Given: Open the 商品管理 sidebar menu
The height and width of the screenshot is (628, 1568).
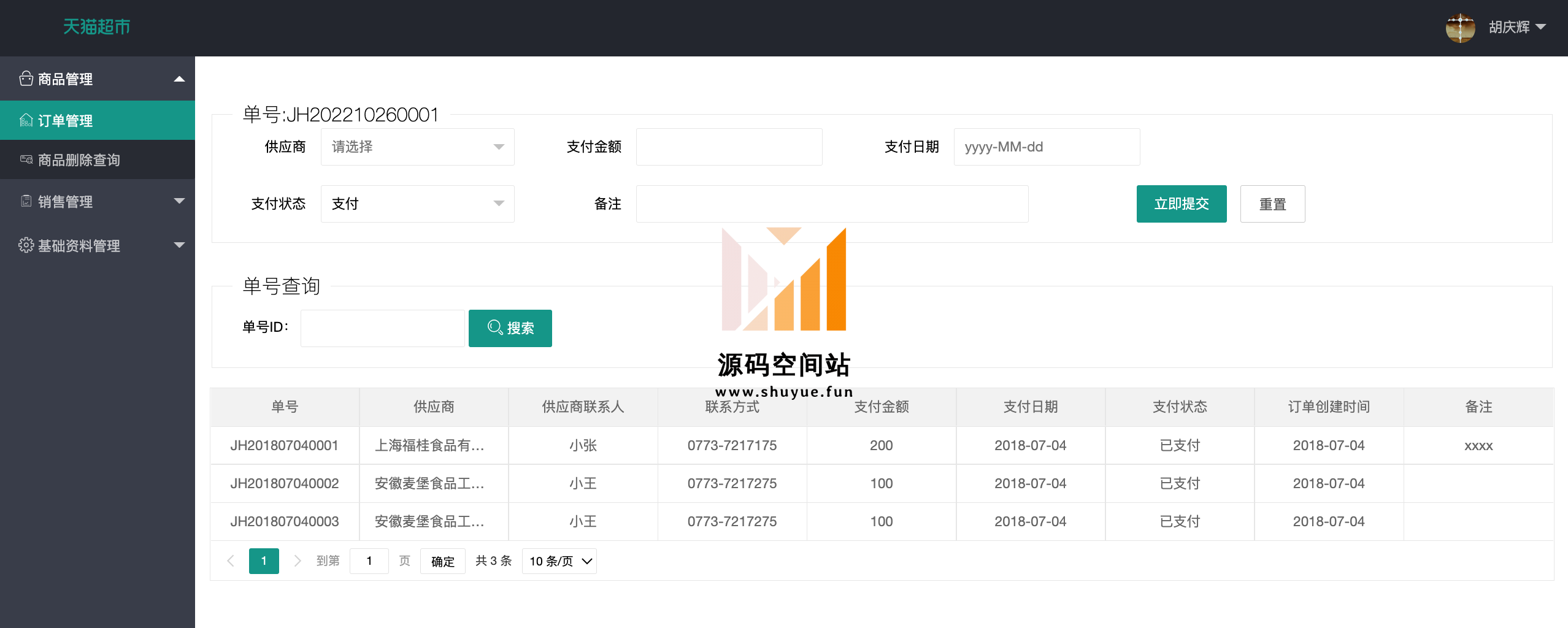Looking at the screenshot, I should click(98, 78).
